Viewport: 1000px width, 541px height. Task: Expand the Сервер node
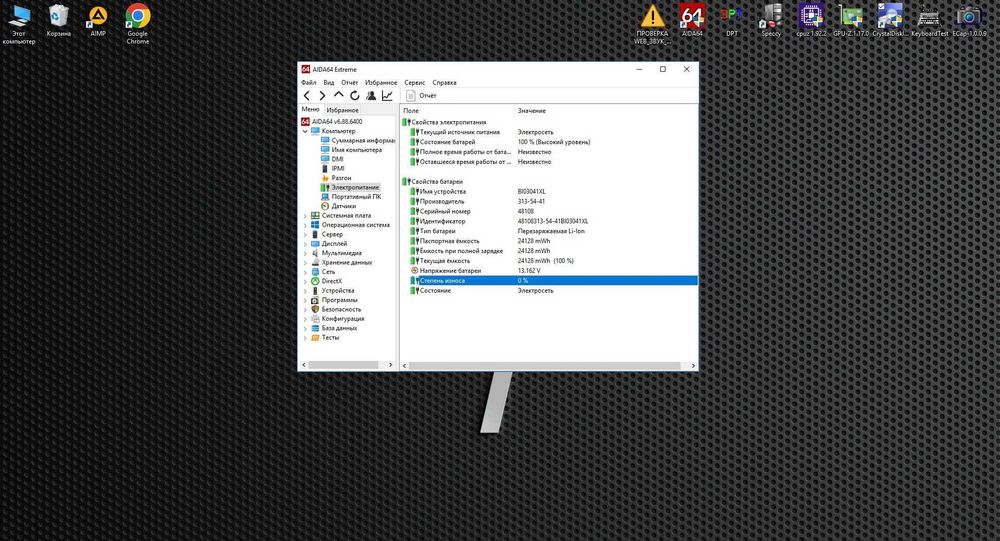305,235
